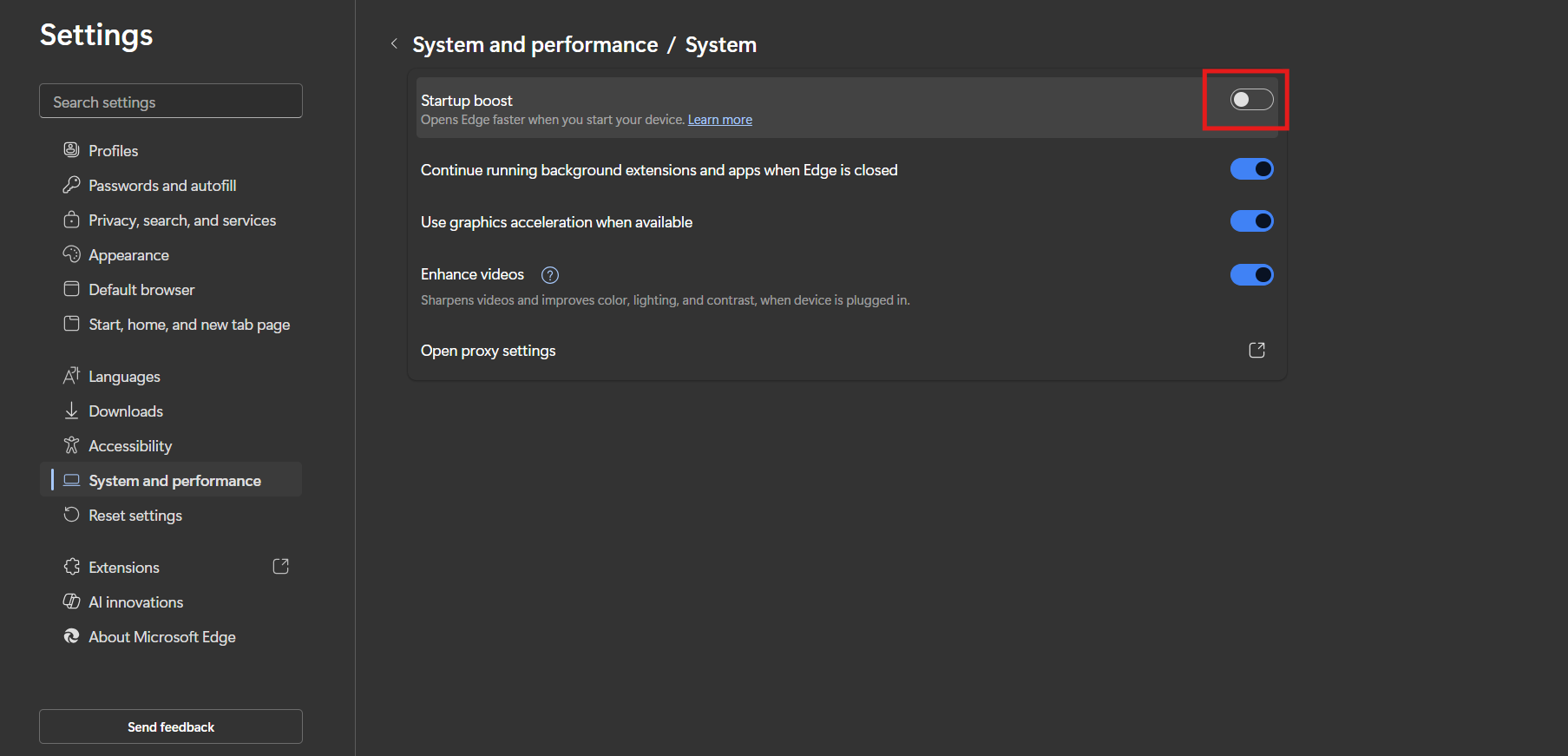Select System and performance menu item
1568x756 pixels.
(x=171, y=479)
